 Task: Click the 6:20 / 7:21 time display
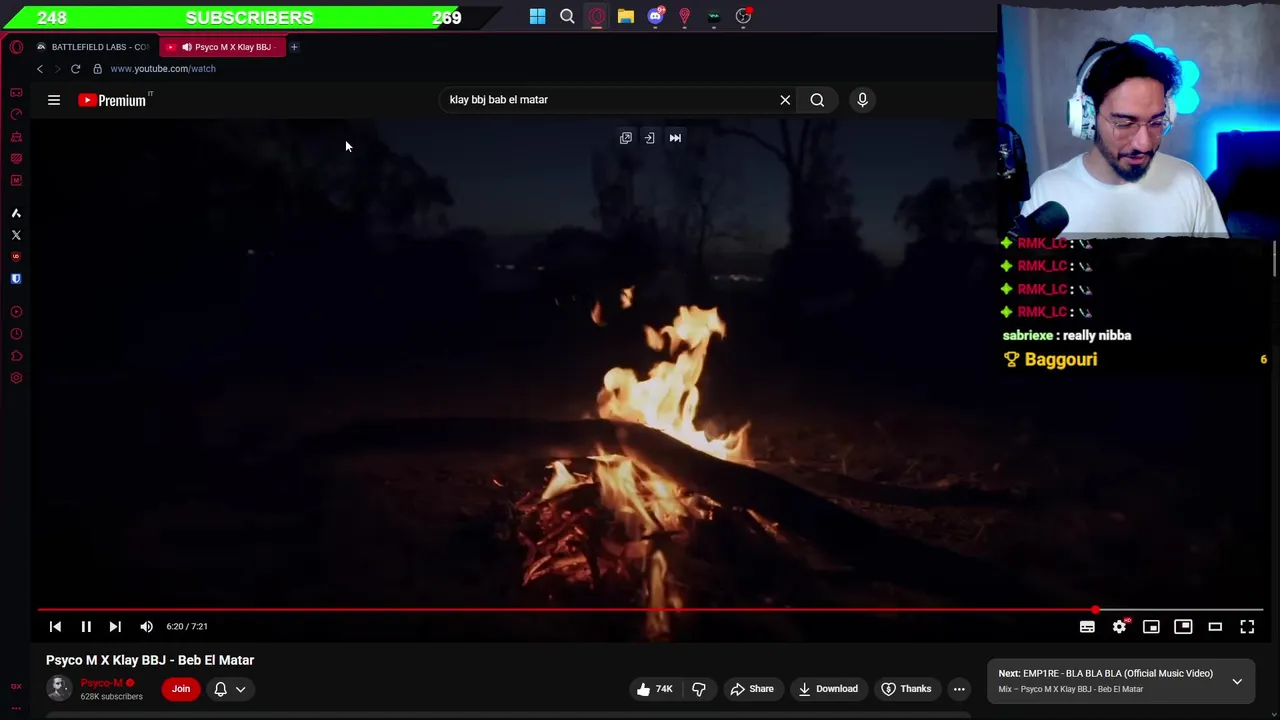coord(187,627)
